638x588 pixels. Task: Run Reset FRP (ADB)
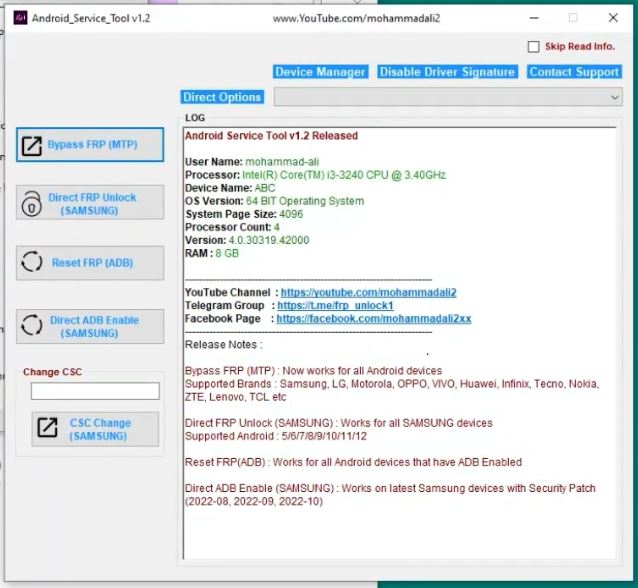tap(90, 263)
